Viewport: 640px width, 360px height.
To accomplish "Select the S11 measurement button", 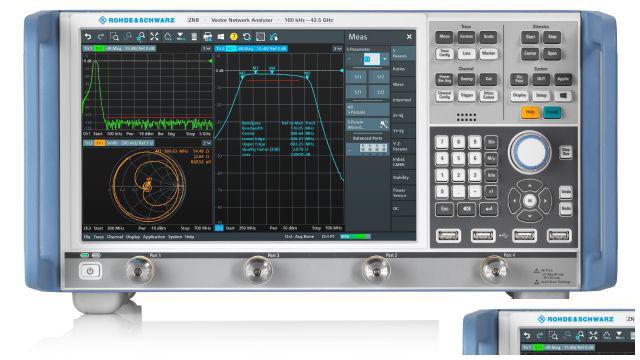I will 357,77.
